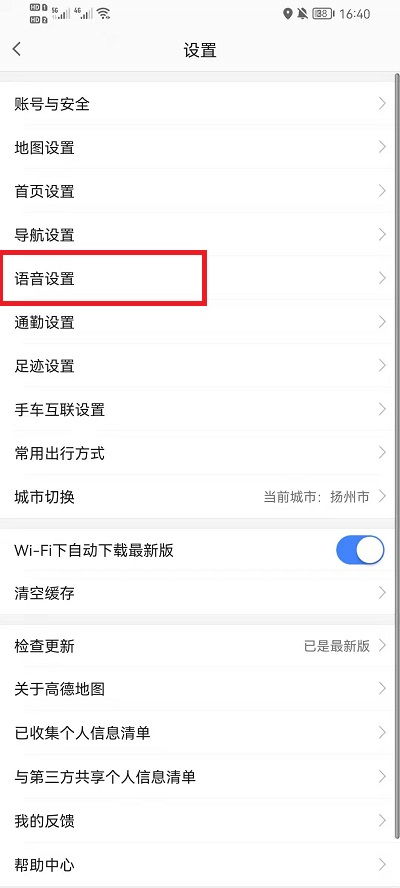Image resolution: width=400 pixels, height=888 pixels.
Task: Tap the chevron beside 帮助中心
Action: coord(382,864)
